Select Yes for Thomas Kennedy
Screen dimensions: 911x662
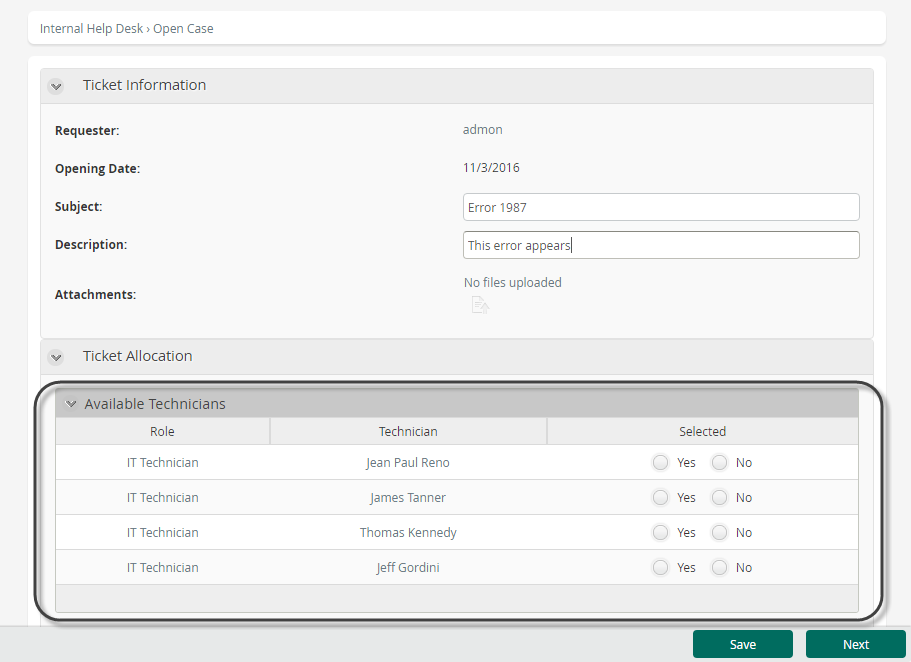coord(661,532)
